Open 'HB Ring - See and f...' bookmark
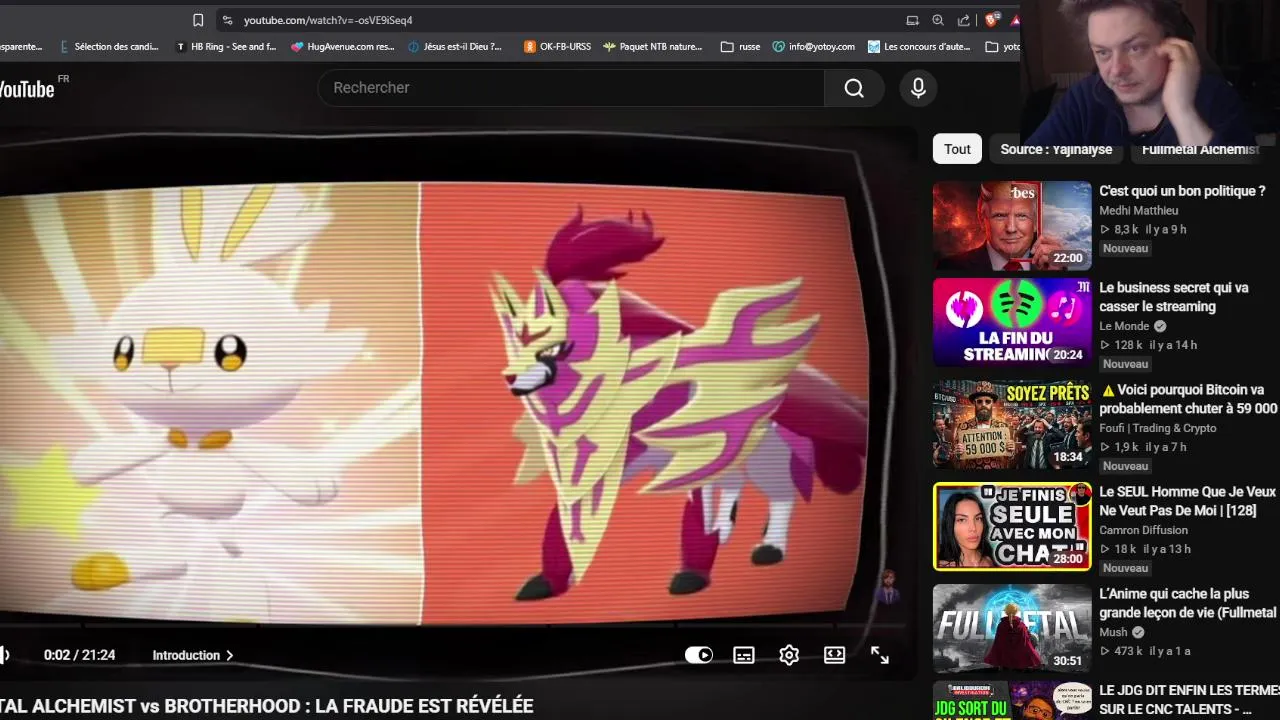 pos(226,46)
